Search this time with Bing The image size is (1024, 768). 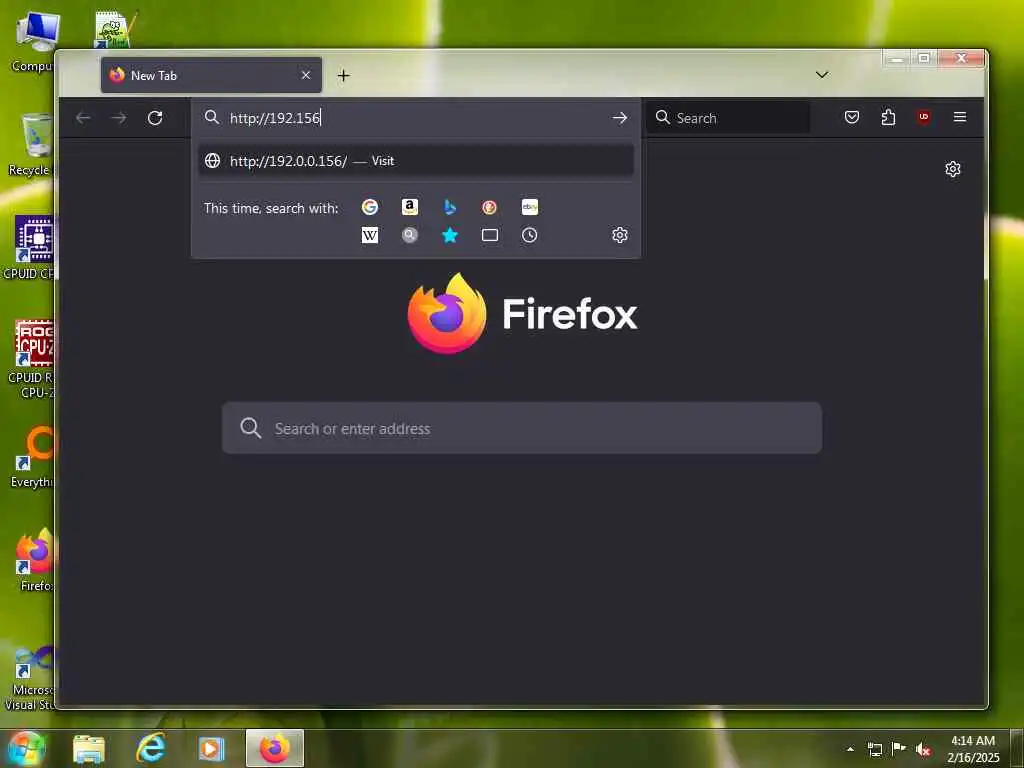click(x=449, y=207)
